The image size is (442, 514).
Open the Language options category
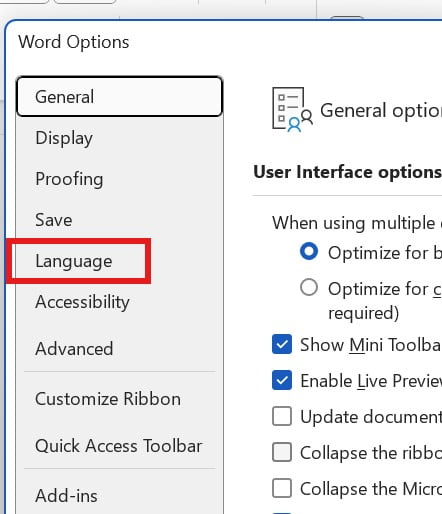(74, 261)
